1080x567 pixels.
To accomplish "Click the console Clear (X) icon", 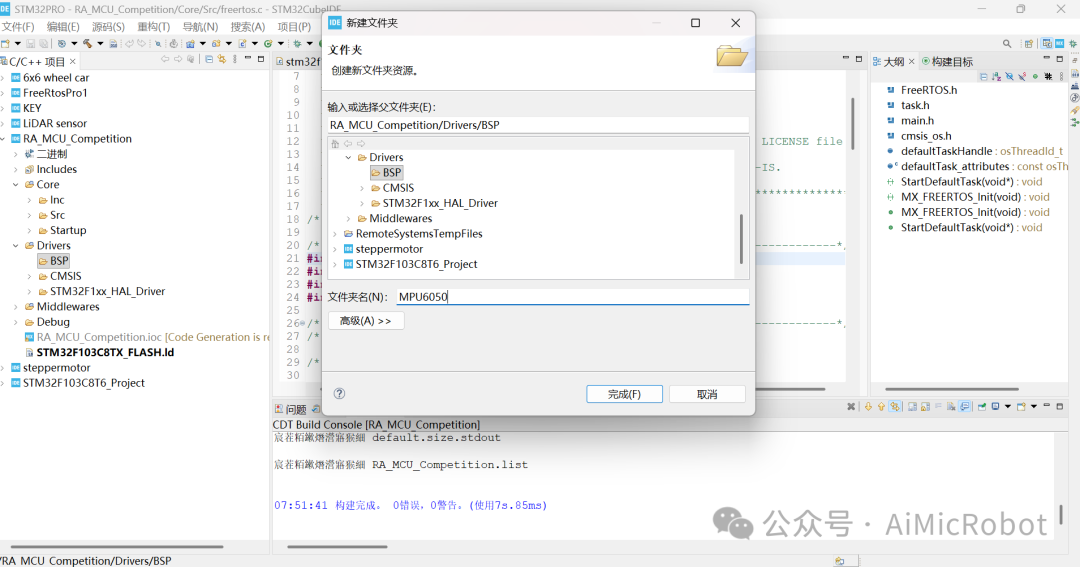I will coord(851,406).
